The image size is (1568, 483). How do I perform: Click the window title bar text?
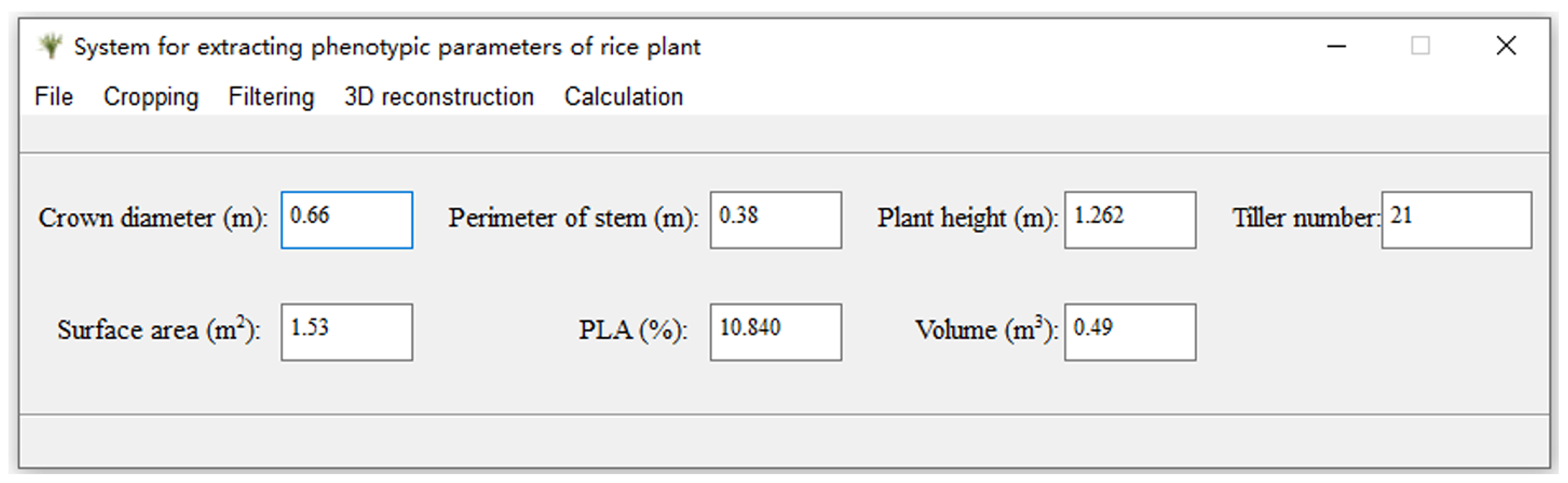coord(387,47)
